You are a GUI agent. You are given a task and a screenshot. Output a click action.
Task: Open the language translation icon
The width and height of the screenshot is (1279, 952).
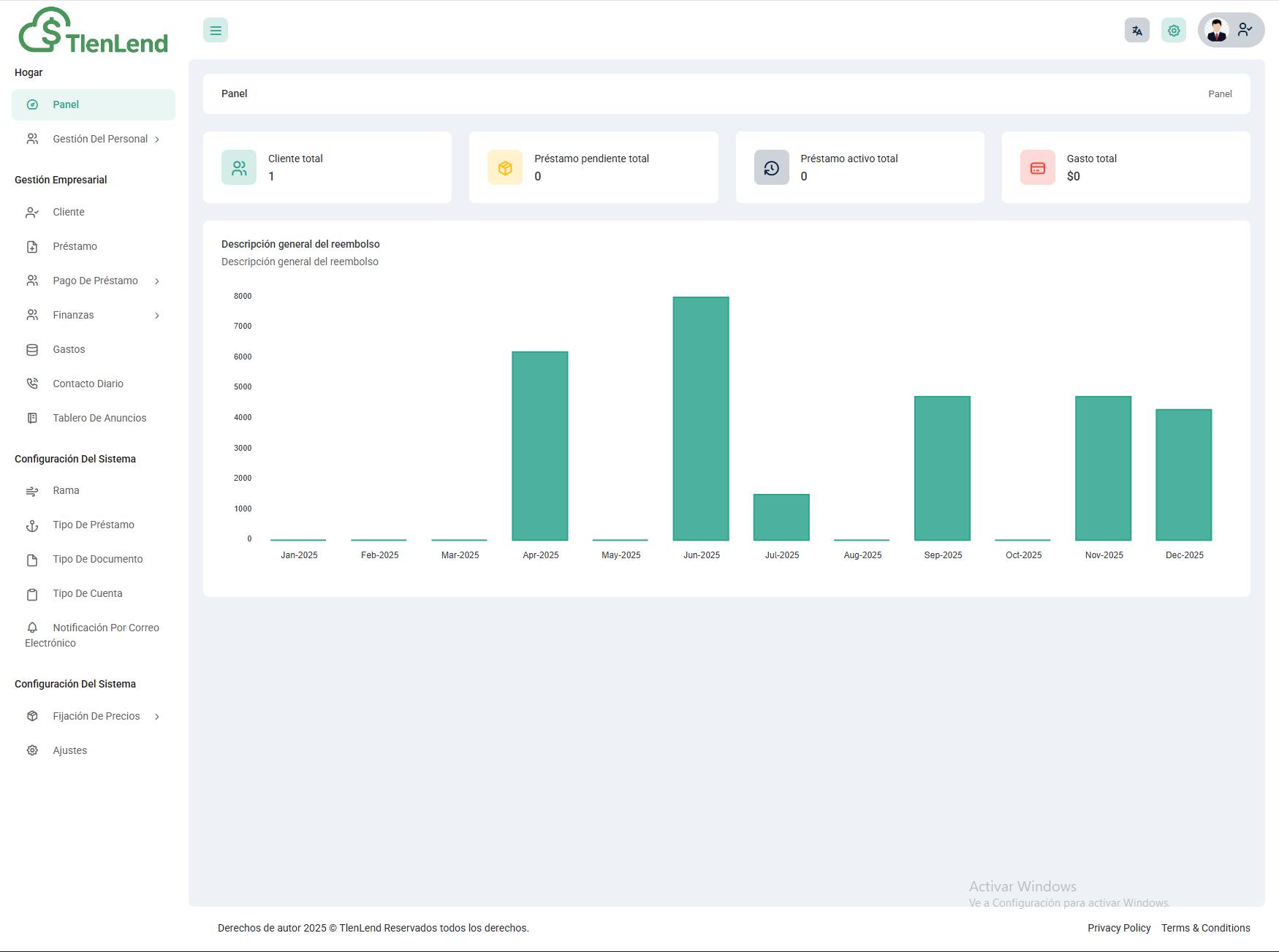click(1136, 31)
